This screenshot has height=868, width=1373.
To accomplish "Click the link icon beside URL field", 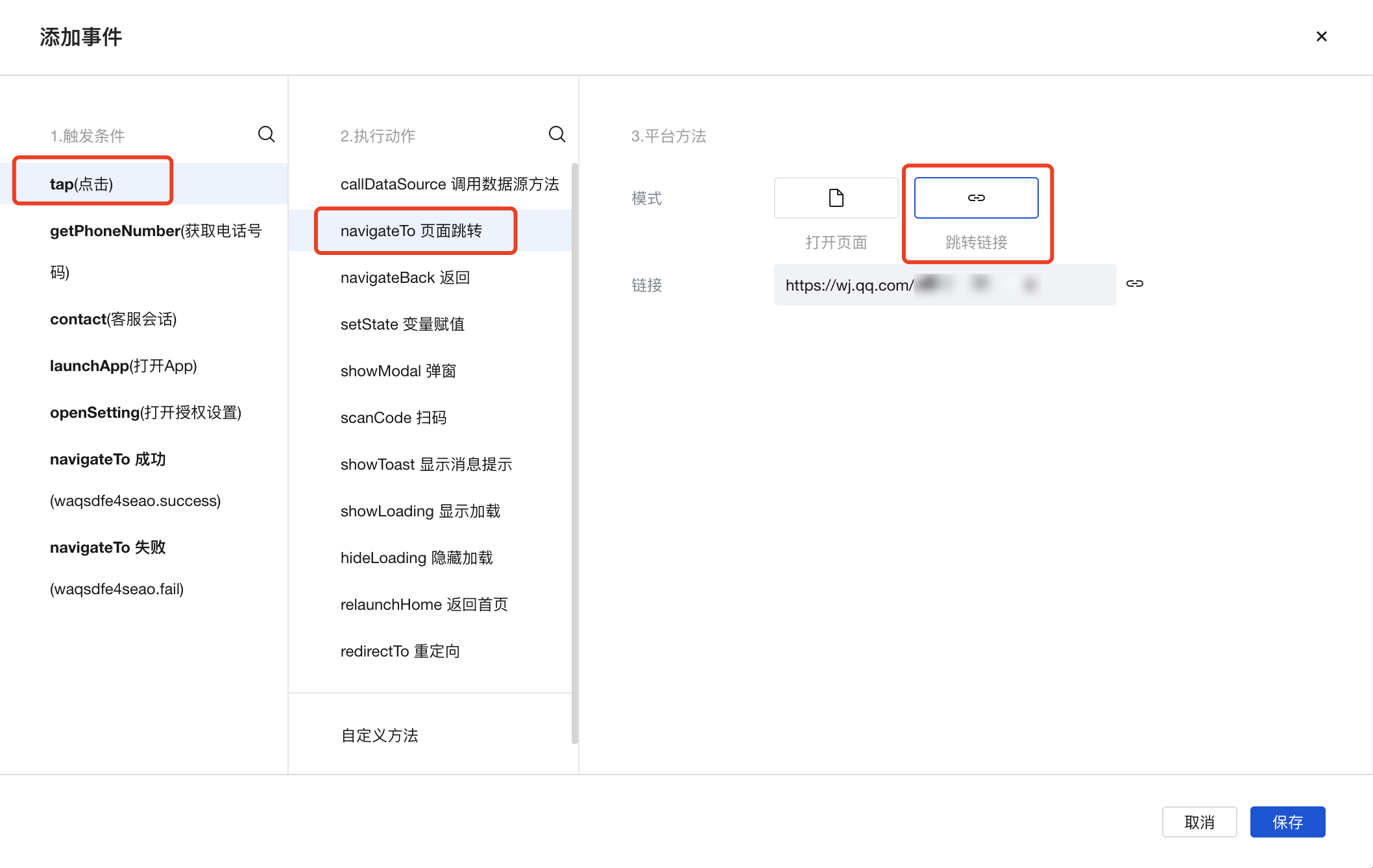I will (x=1134, y=283).
